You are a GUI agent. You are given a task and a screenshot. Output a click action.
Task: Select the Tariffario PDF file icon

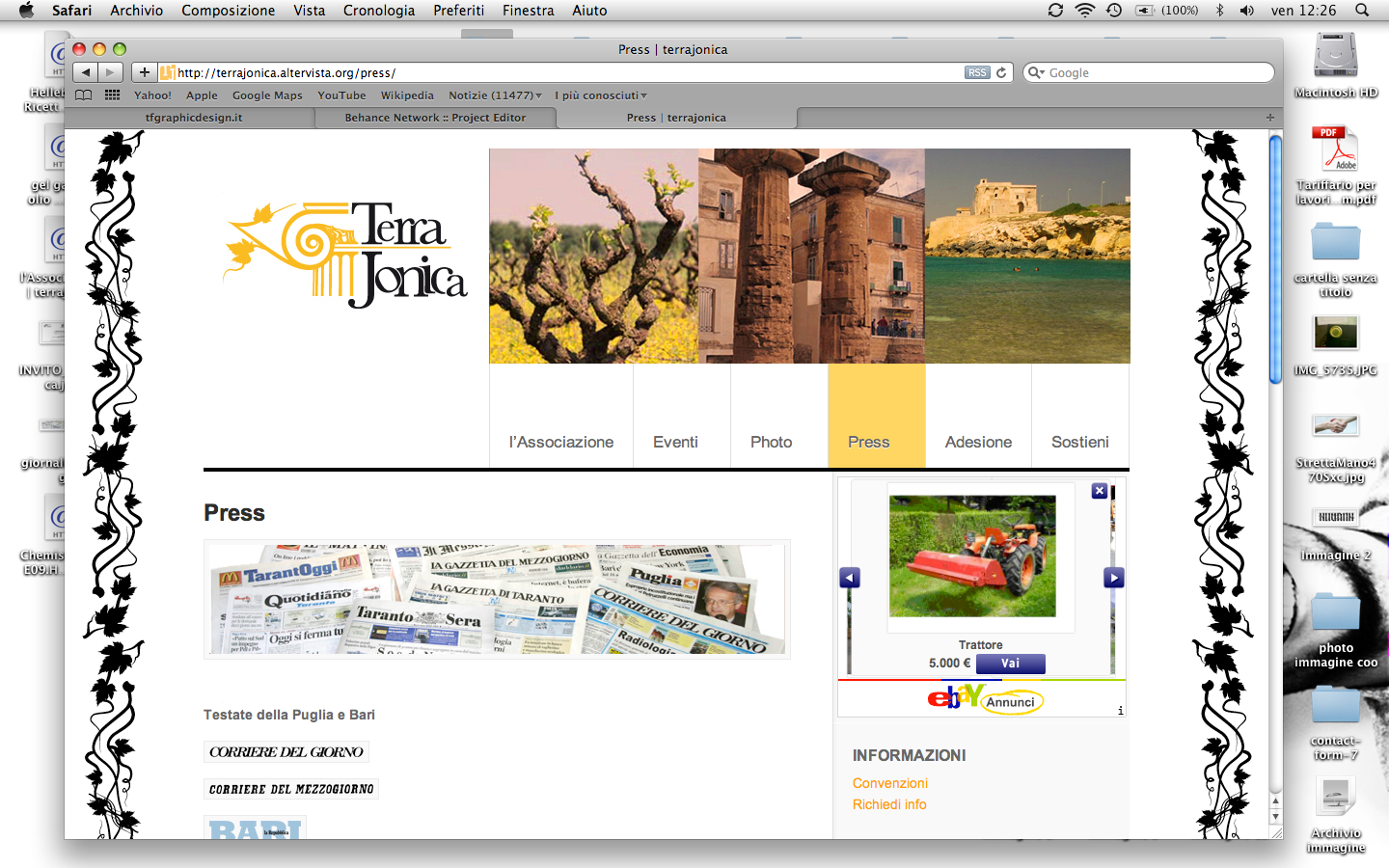(1335, 149)
